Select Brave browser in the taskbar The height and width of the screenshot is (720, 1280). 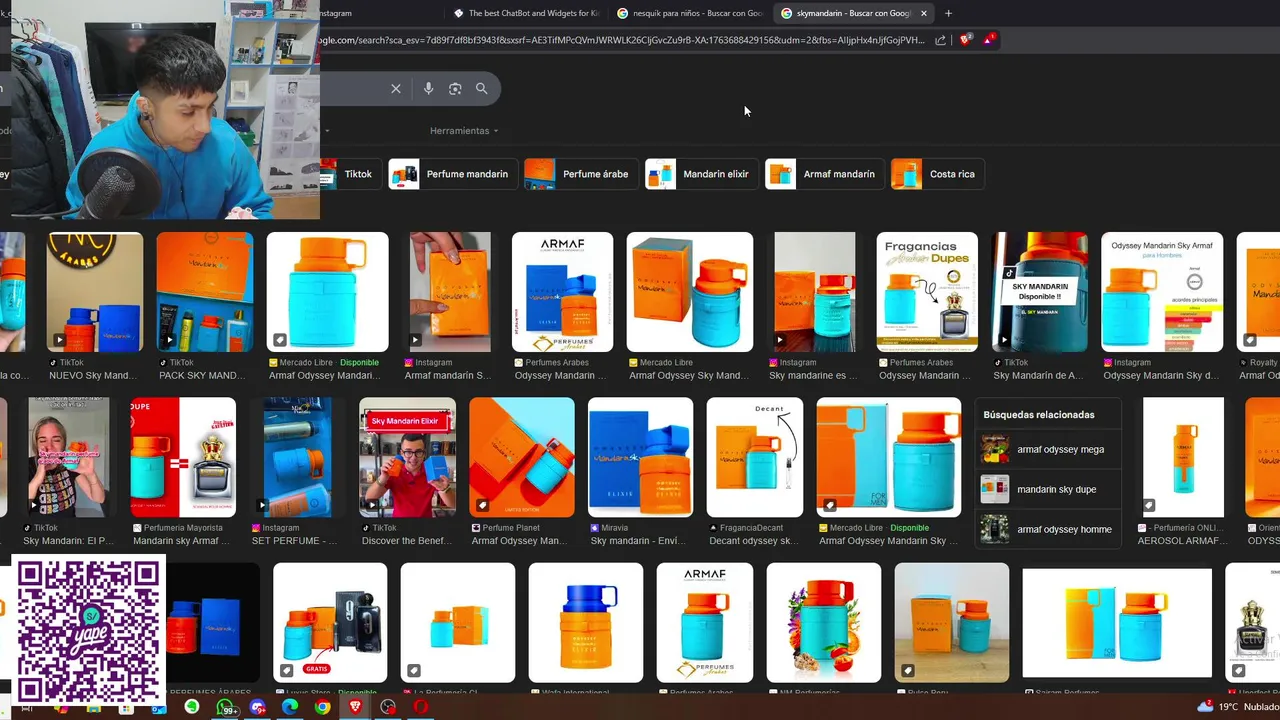pyautogui.click(x=355, y=708)
